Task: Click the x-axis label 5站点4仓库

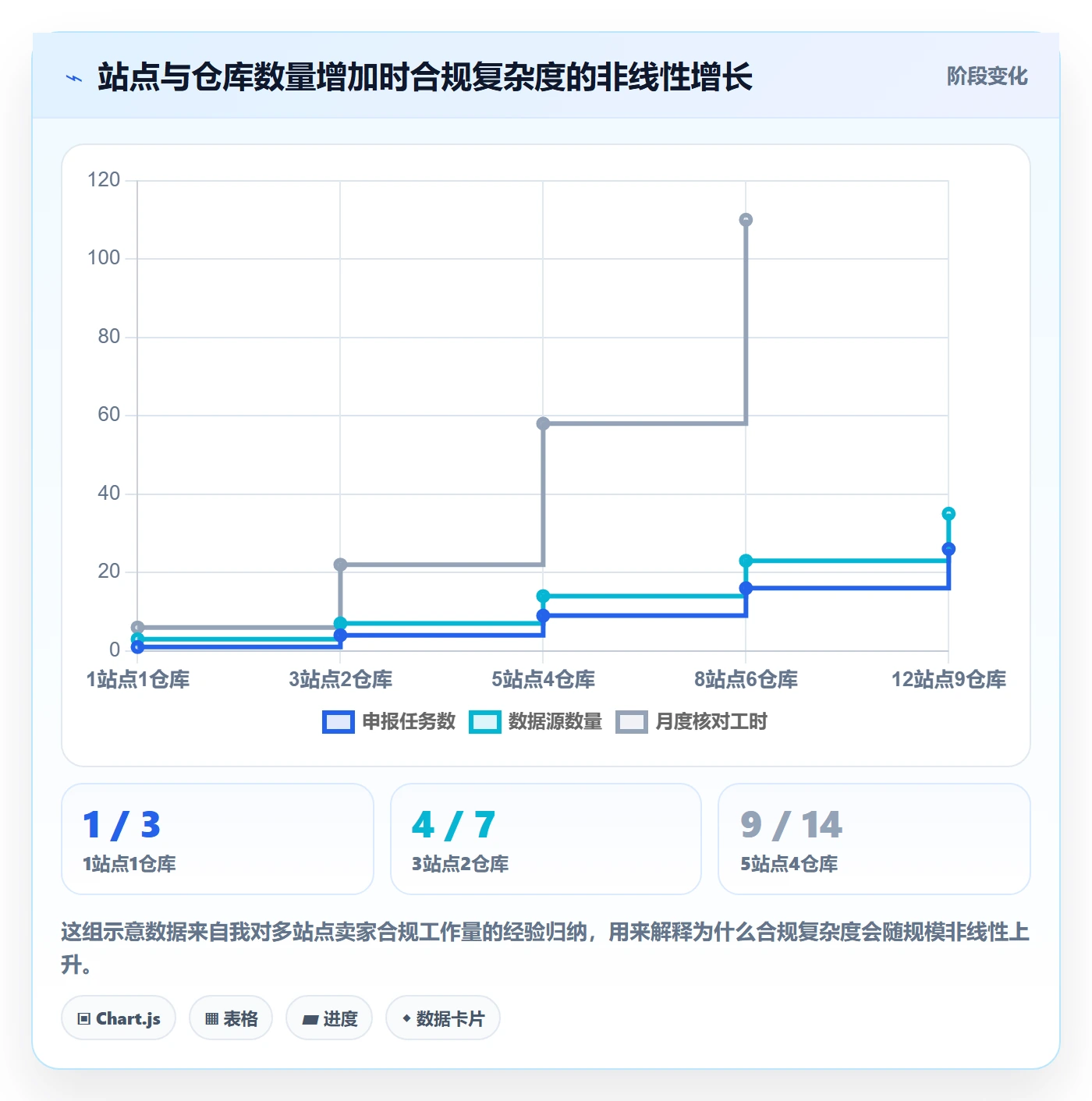Action: 544,680
